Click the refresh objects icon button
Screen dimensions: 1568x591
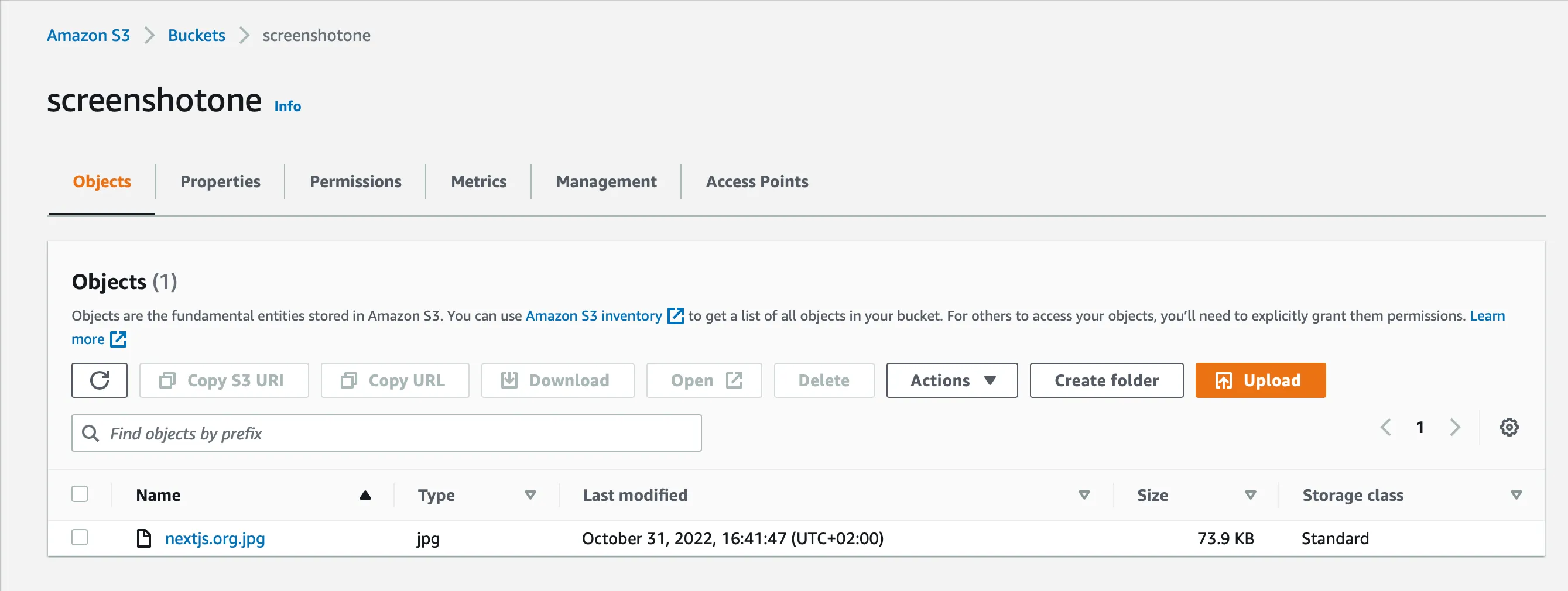point(99,380)
